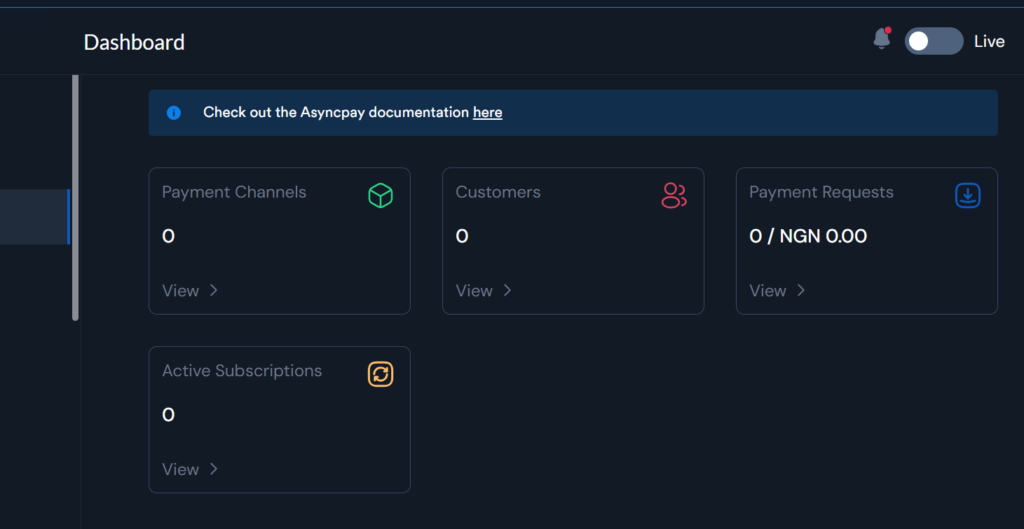Toggle the Live mode switch
Image resolution: width=1024 pixels, height=529 pixels.
(x=933, y=41)
